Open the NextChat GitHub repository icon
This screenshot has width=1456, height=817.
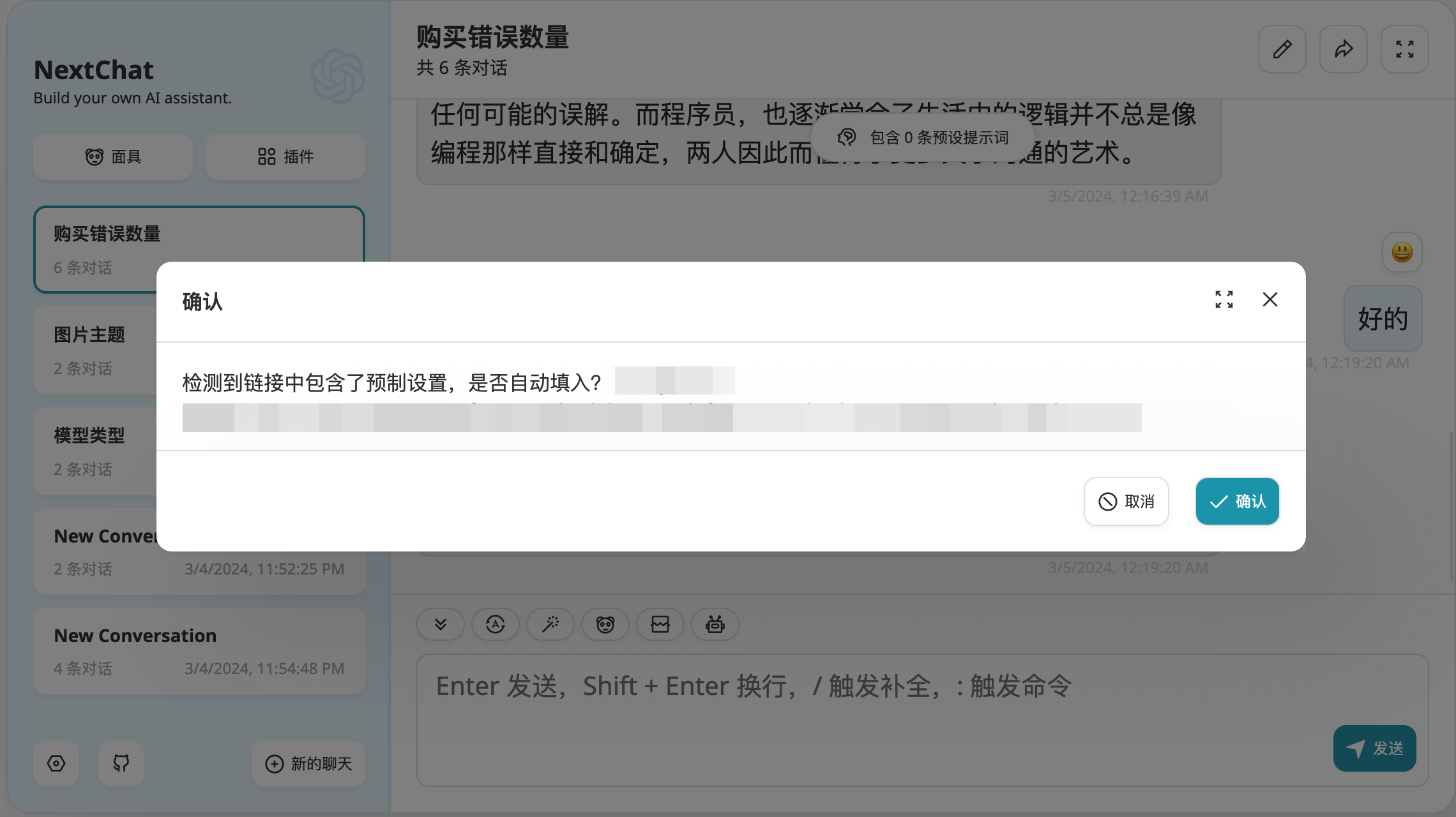(x=121, y=763)
